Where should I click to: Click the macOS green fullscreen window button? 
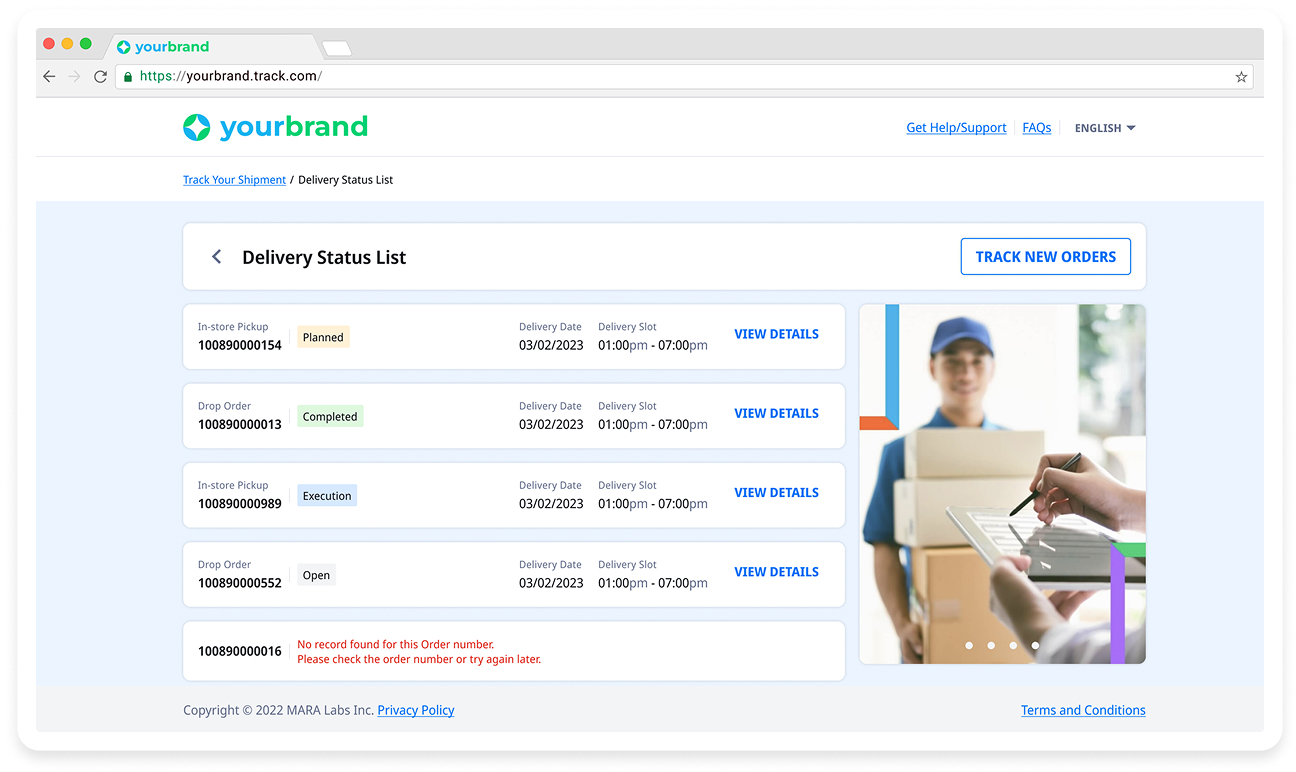pos(86,44)
